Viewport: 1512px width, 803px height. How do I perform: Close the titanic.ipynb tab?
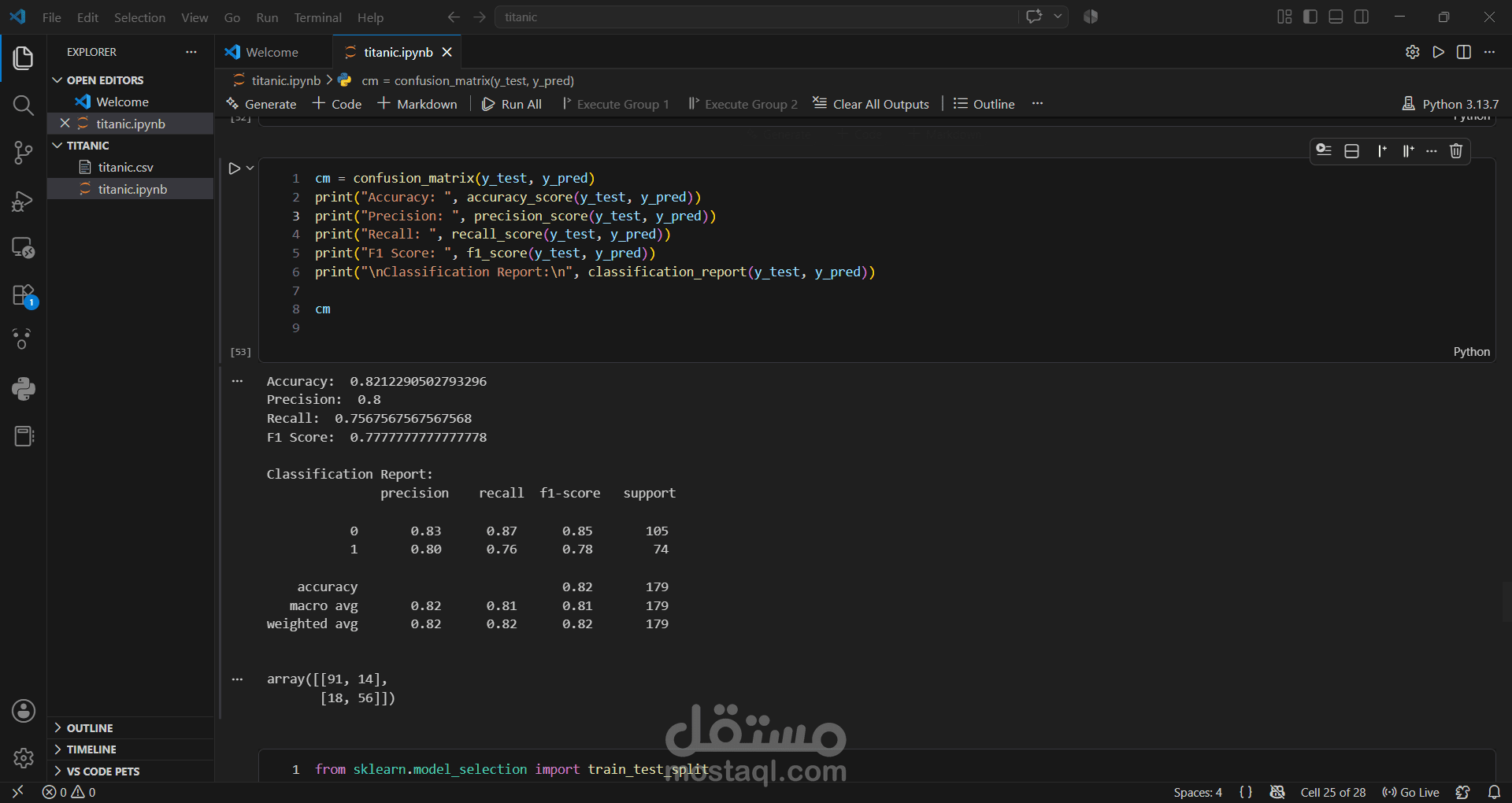click(x=447, y=52)
